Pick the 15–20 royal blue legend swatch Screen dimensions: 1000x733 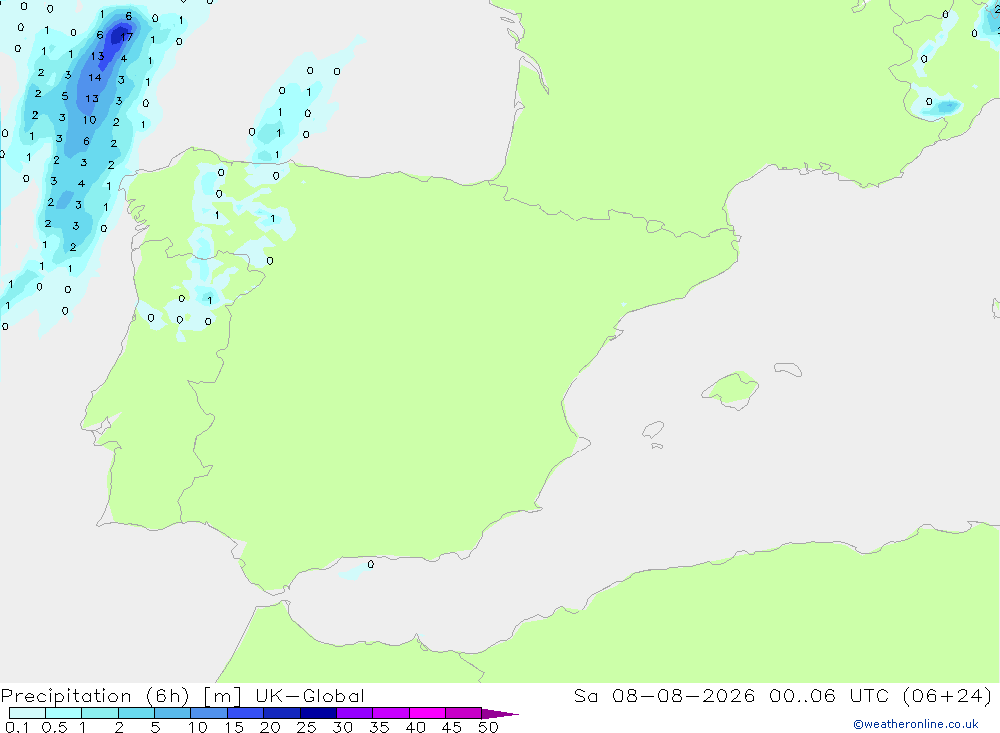coord(245,713)
